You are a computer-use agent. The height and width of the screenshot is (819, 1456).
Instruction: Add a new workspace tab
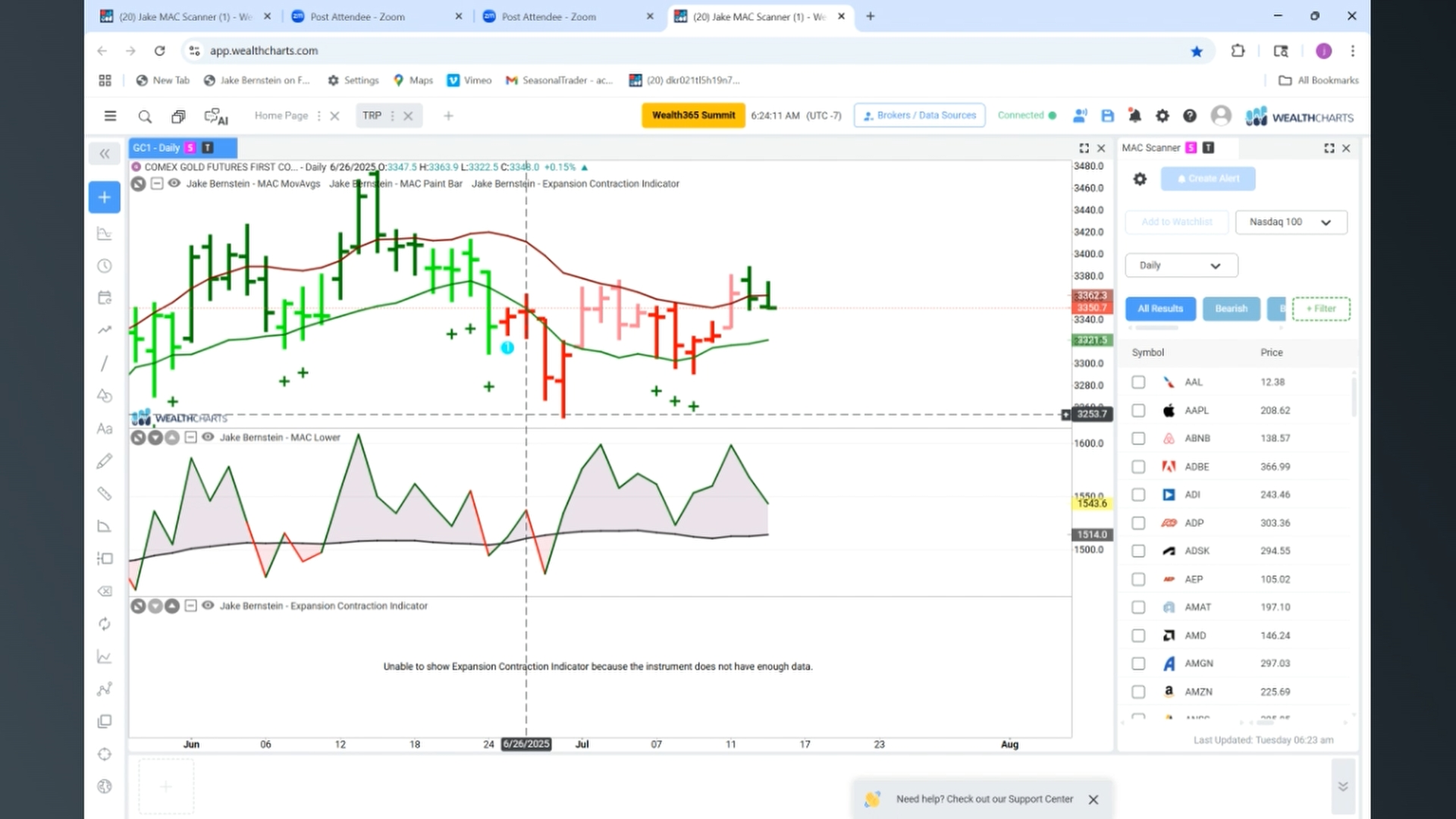pos(448,116)
